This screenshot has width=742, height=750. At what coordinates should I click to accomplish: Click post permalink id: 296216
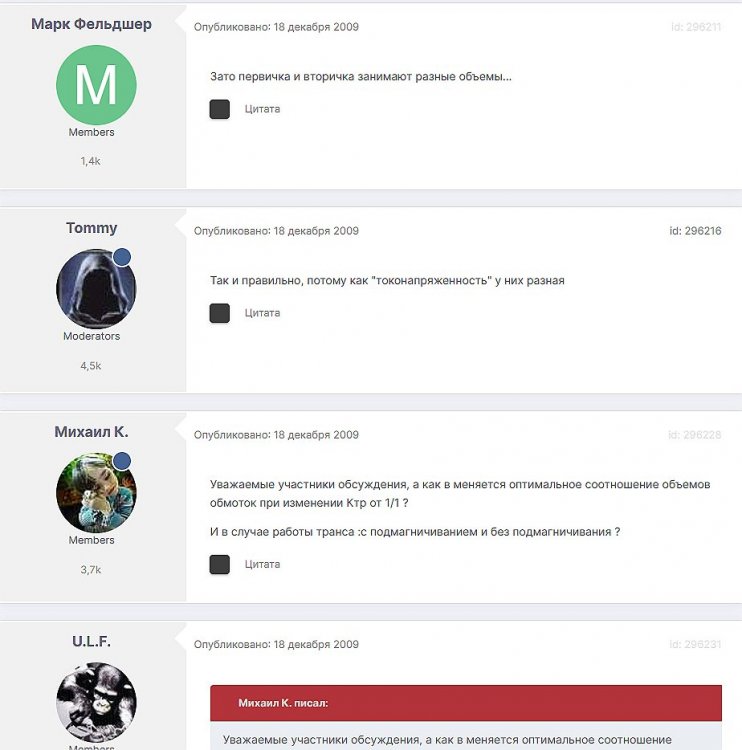[695, 231]
